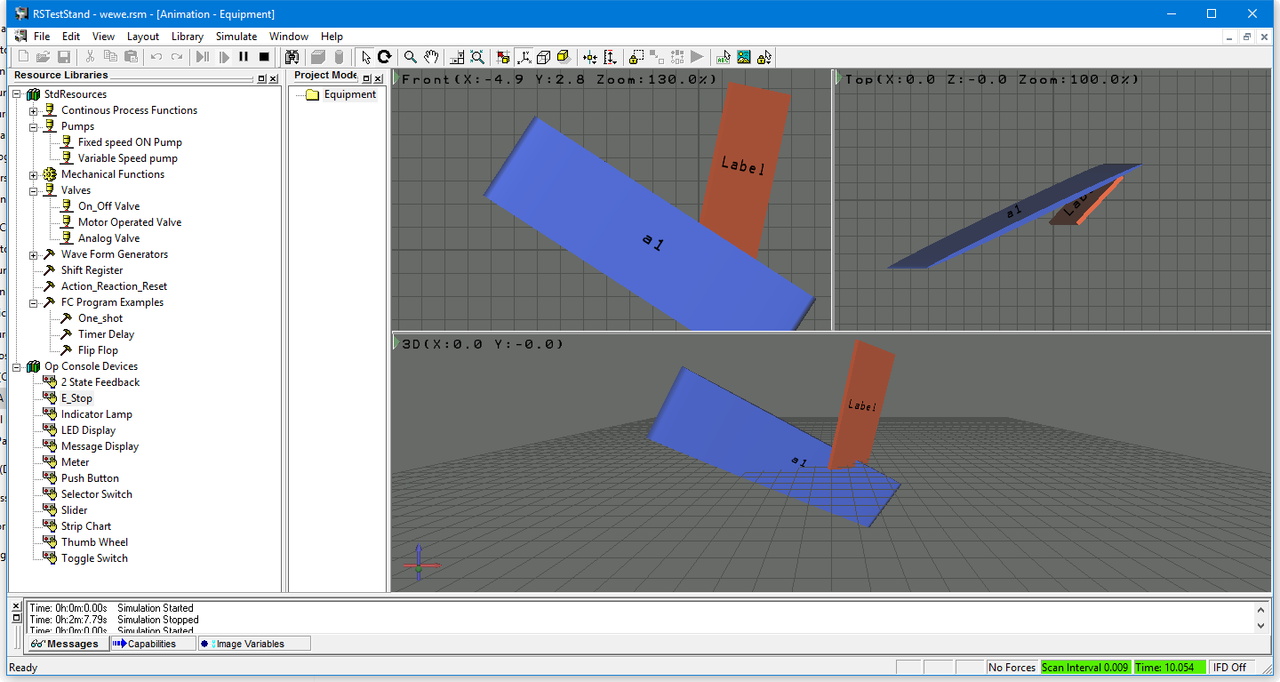Toggle the XYZ axes display icon
This screenshot has height=682, width=1280.
pyautogui.click(x=523, y=57)
